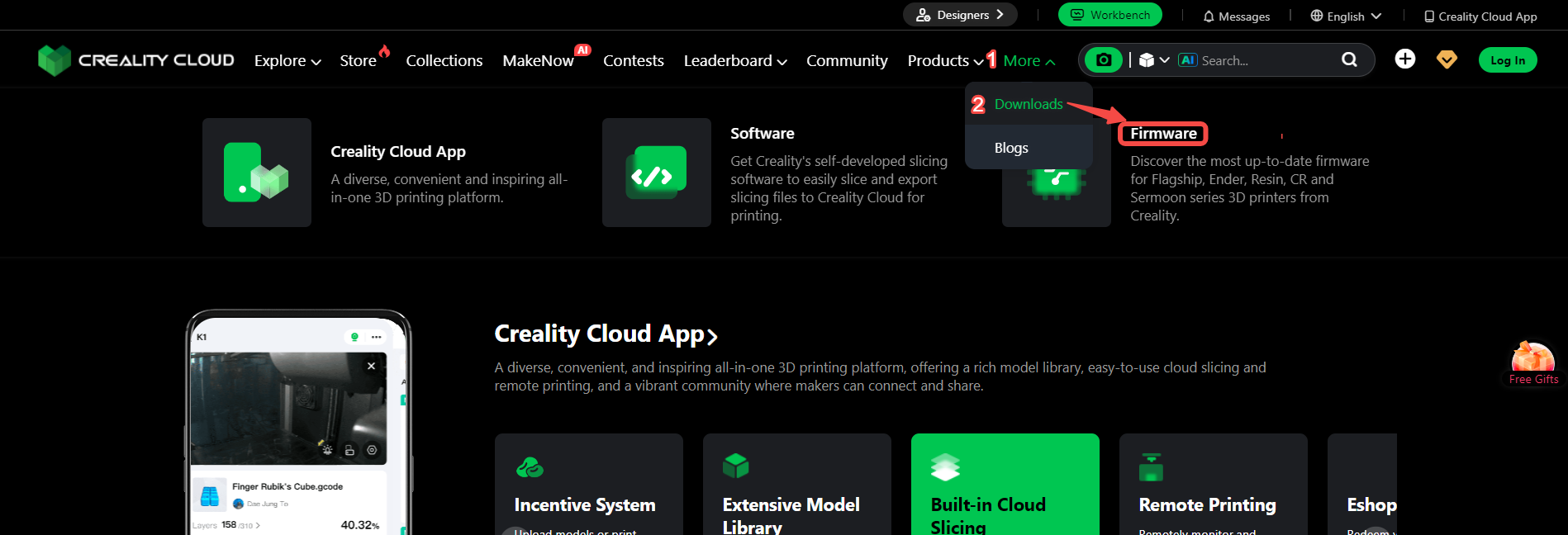Expand the Leaderboard dropdown
Screen dimensions: 1568x535
point(734,61)
